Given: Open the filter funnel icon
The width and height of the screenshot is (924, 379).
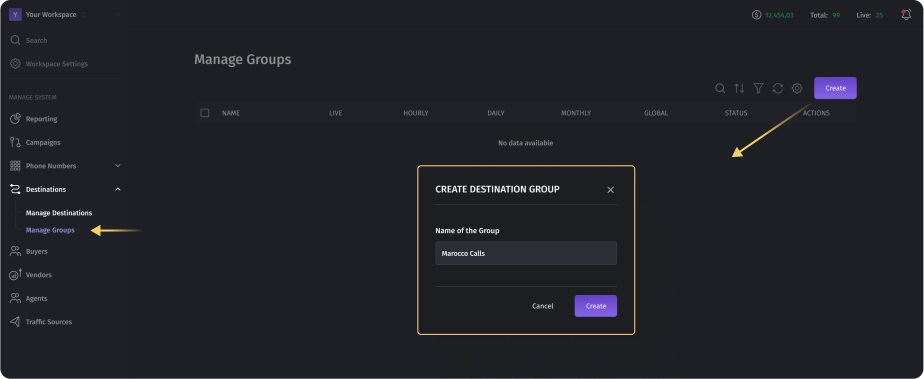Looking at the screenshot, I should click(x=758, y=88).
